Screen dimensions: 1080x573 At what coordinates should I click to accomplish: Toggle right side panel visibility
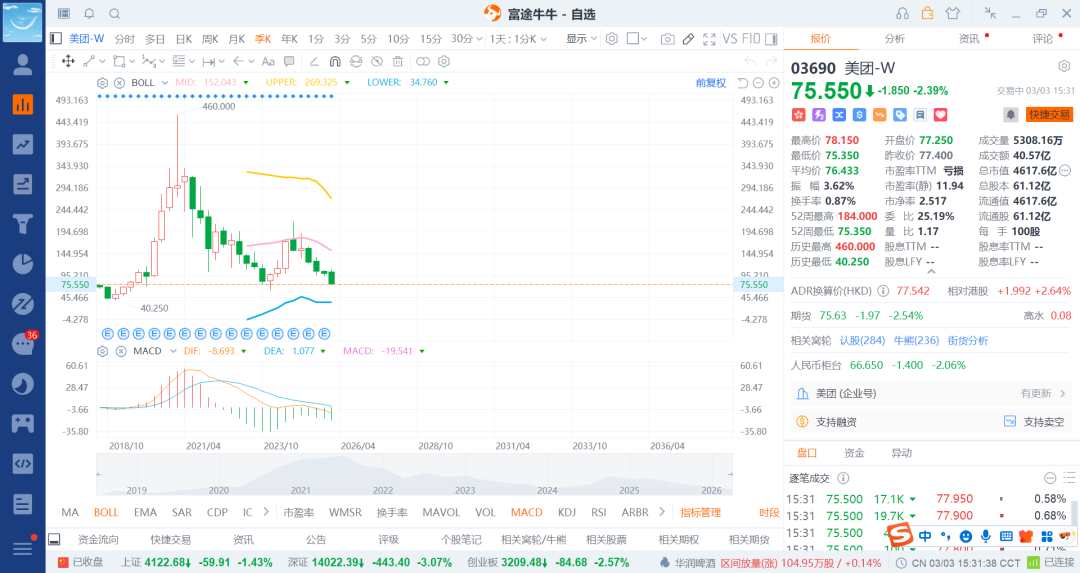point(771,39)
